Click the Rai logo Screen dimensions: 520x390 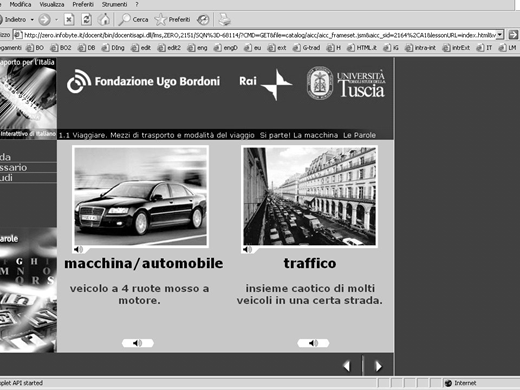(x=266, y=84)
